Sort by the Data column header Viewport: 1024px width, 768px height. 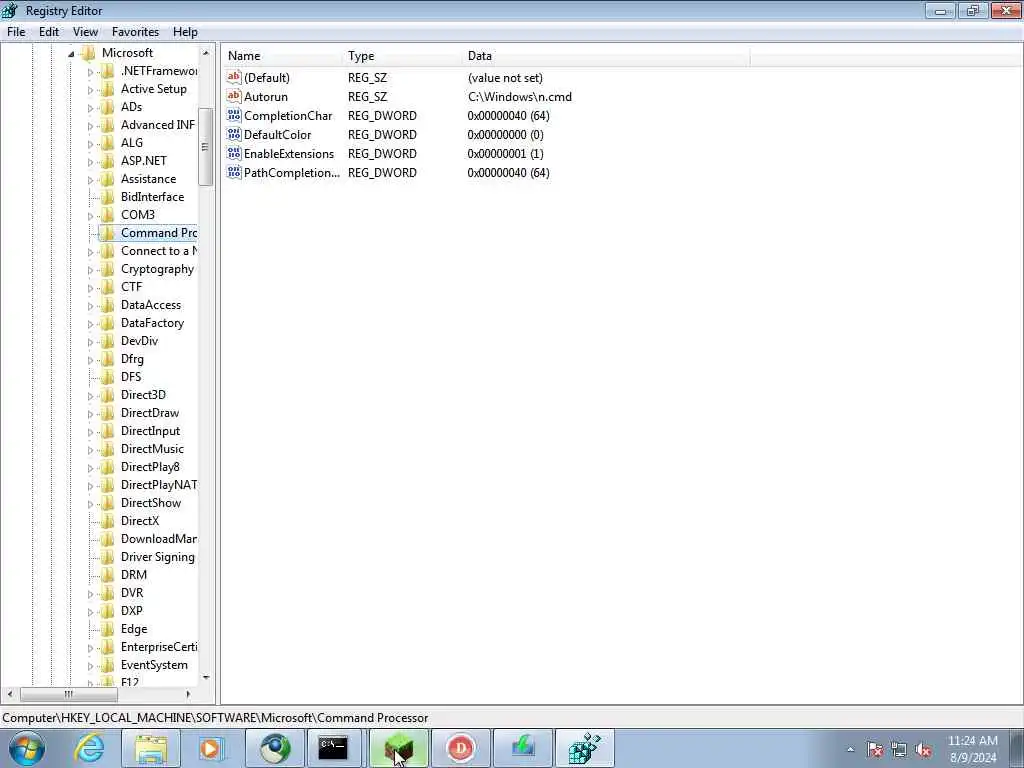pyautogui.click(x=605, y=56)
